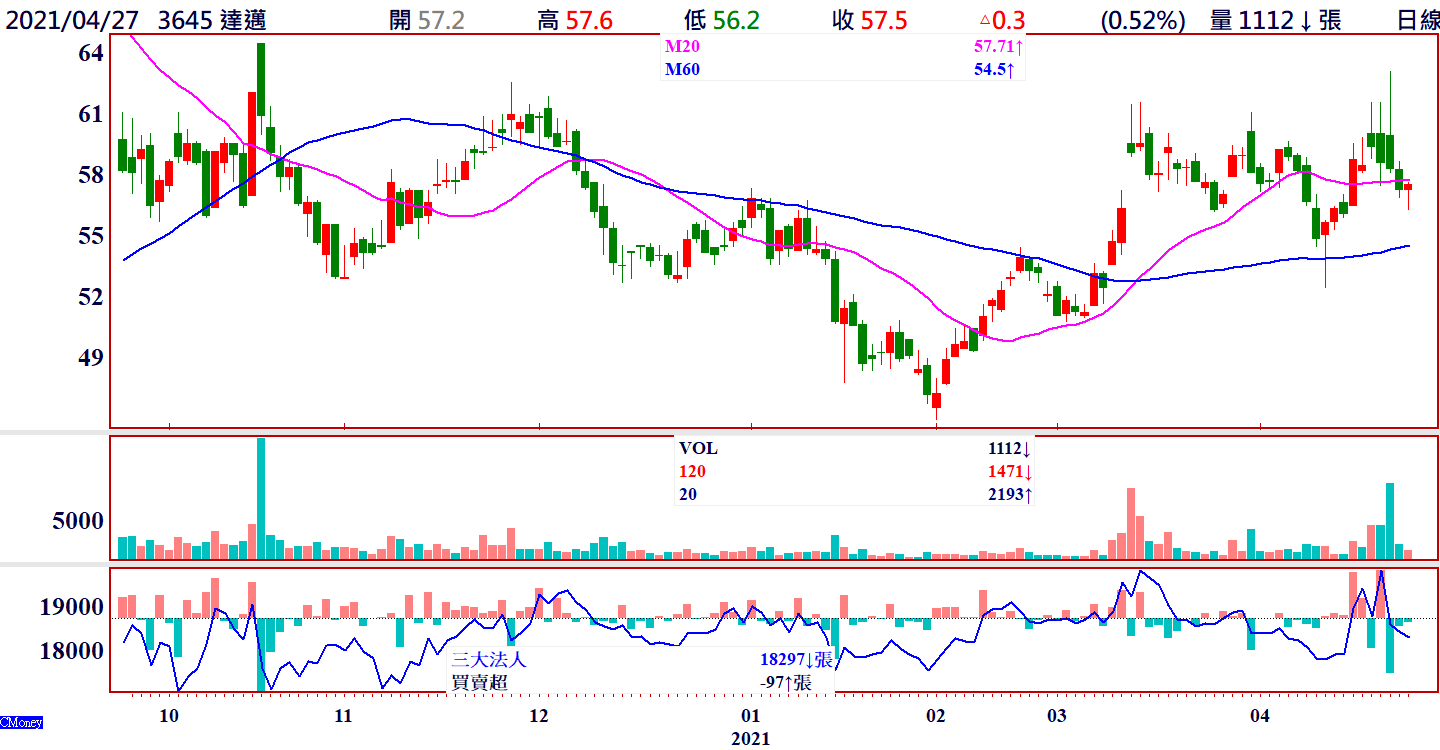The image size is (1440, 750).
Task: Click the year label 2021
Action: click(x=750, y=739)
